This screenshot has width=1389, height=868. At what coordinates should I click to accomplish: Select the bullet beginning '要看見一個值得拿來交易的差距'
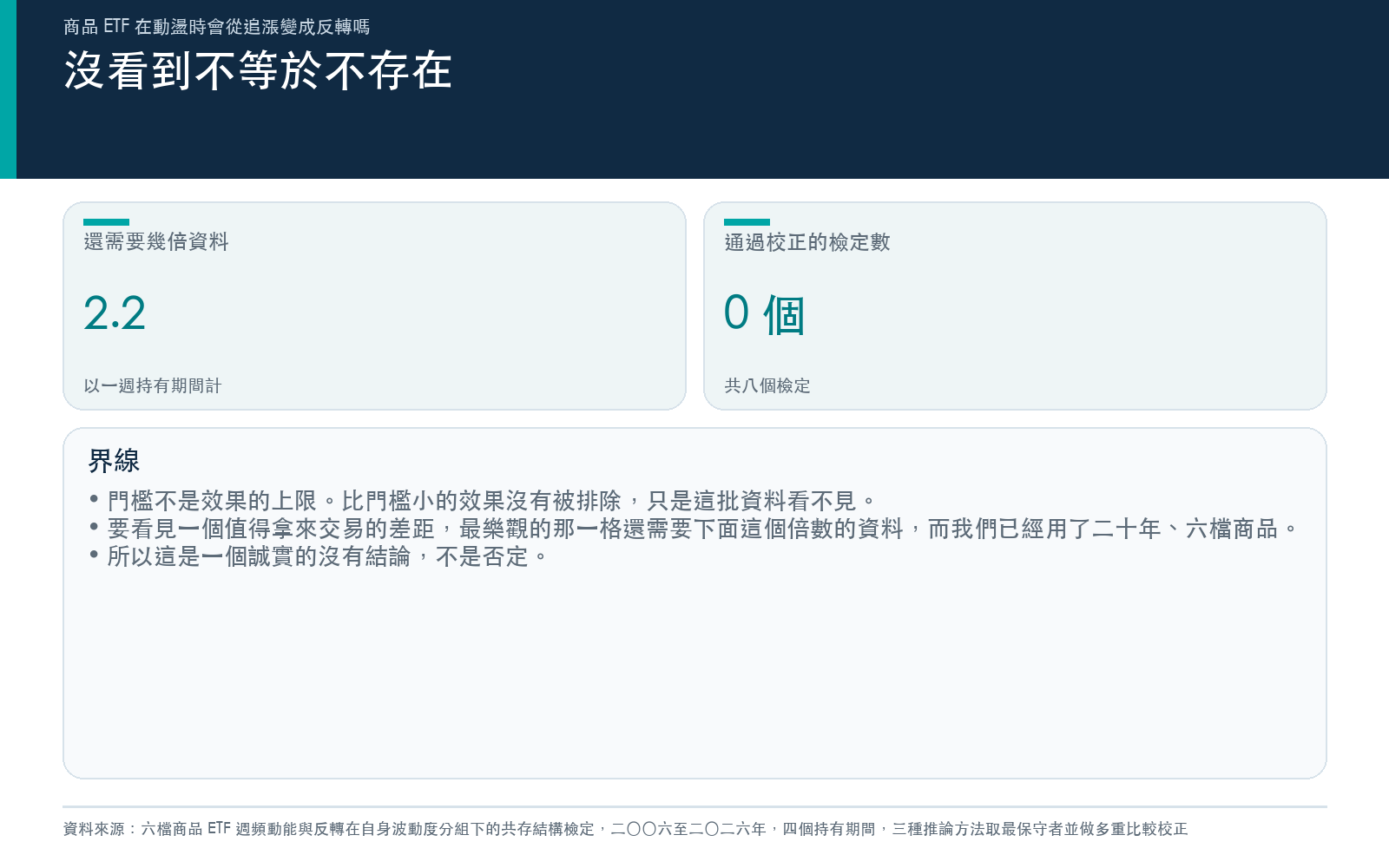coord(694,529)
